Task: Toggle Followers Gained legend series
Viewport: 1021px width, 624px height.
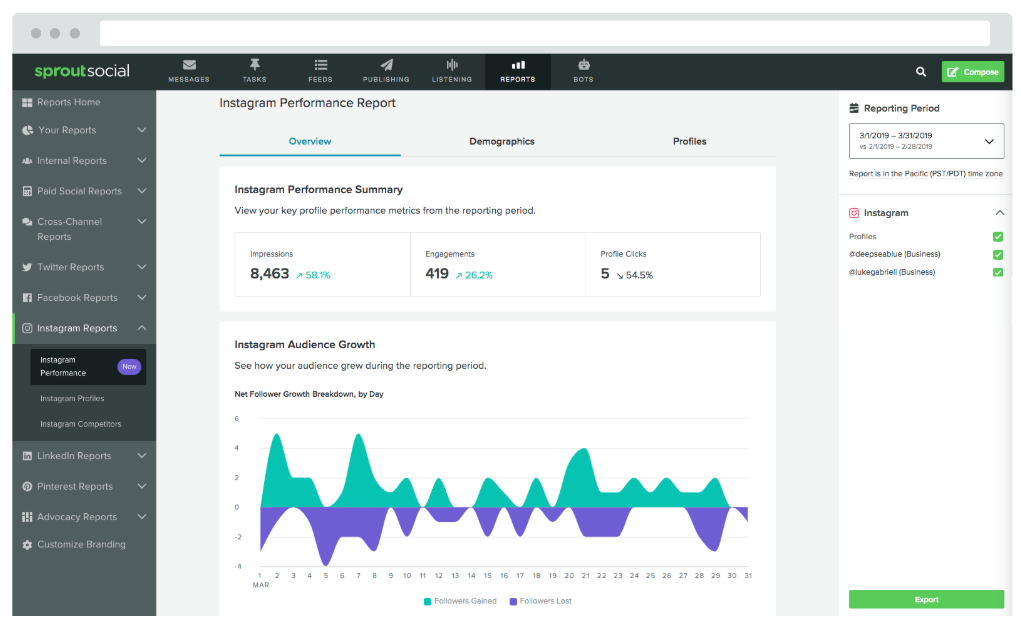Action: pos(460,601)
